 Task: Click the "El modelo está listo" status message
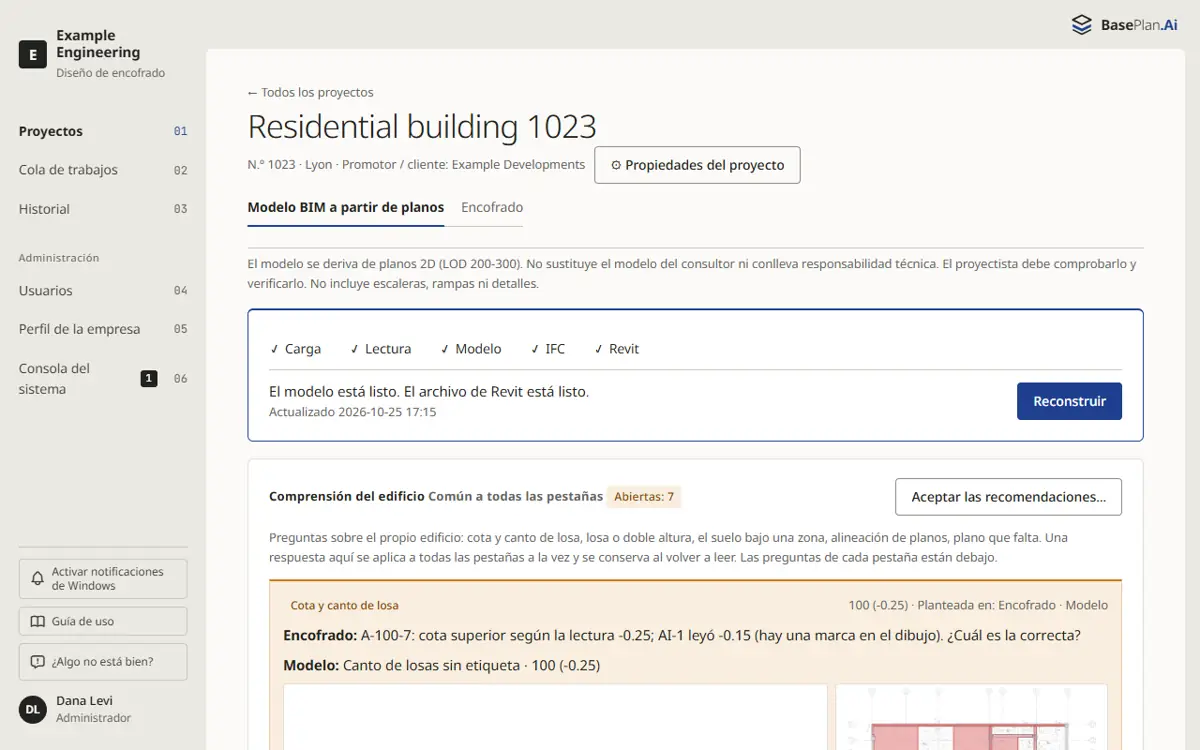pos(429,391)
